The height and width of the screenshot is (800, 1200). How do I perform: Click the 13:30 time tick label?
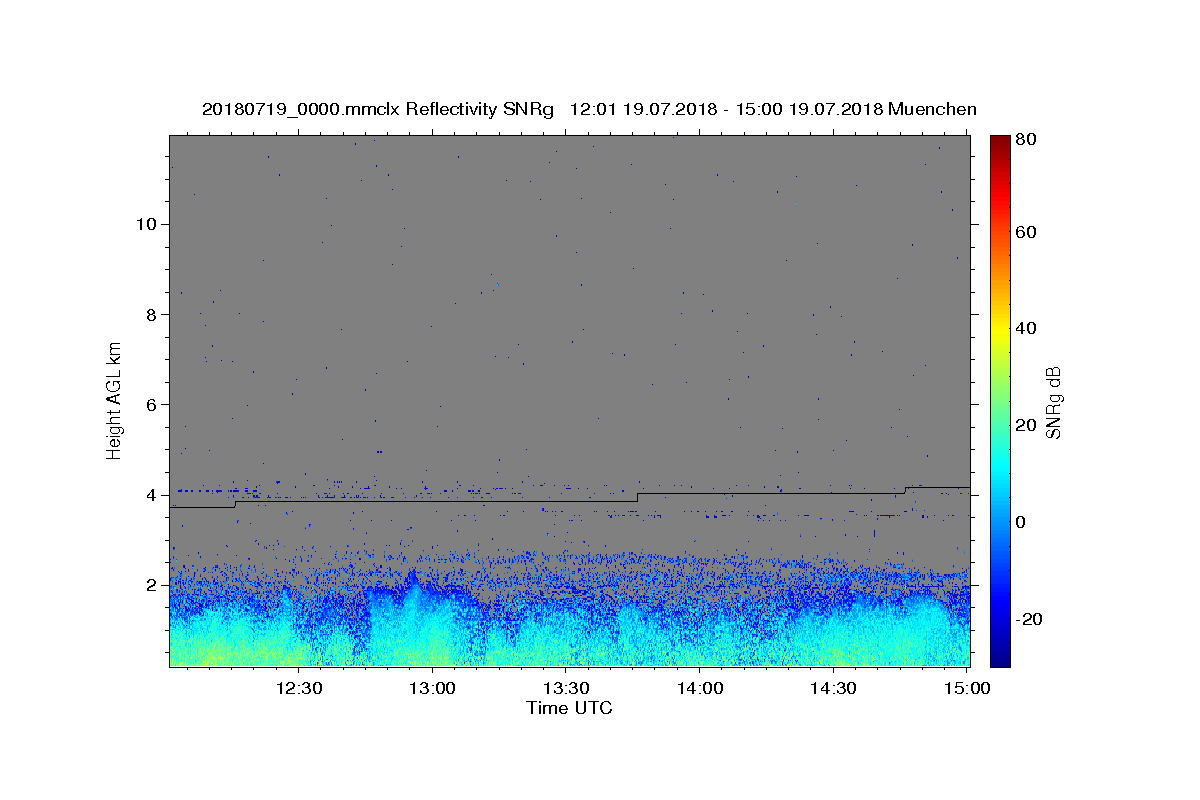566,688
